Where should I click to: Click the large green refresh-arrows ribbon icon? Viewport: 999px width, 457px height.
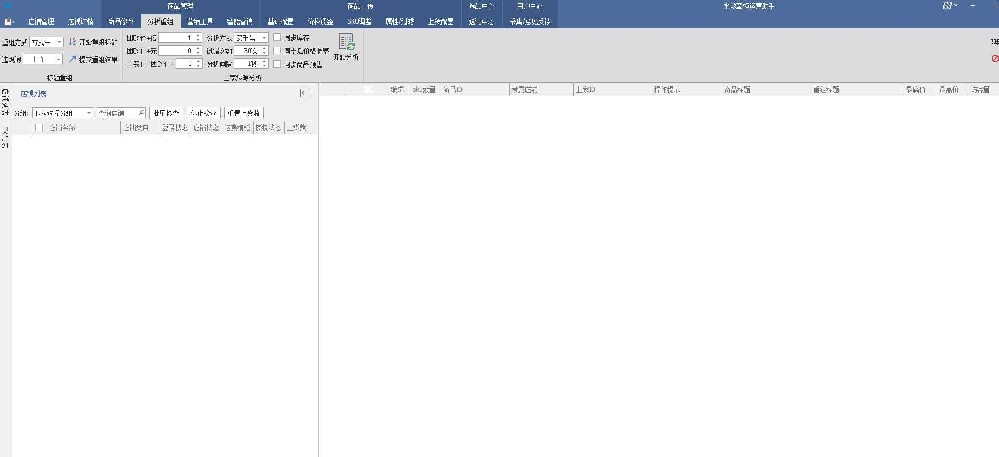346,43
